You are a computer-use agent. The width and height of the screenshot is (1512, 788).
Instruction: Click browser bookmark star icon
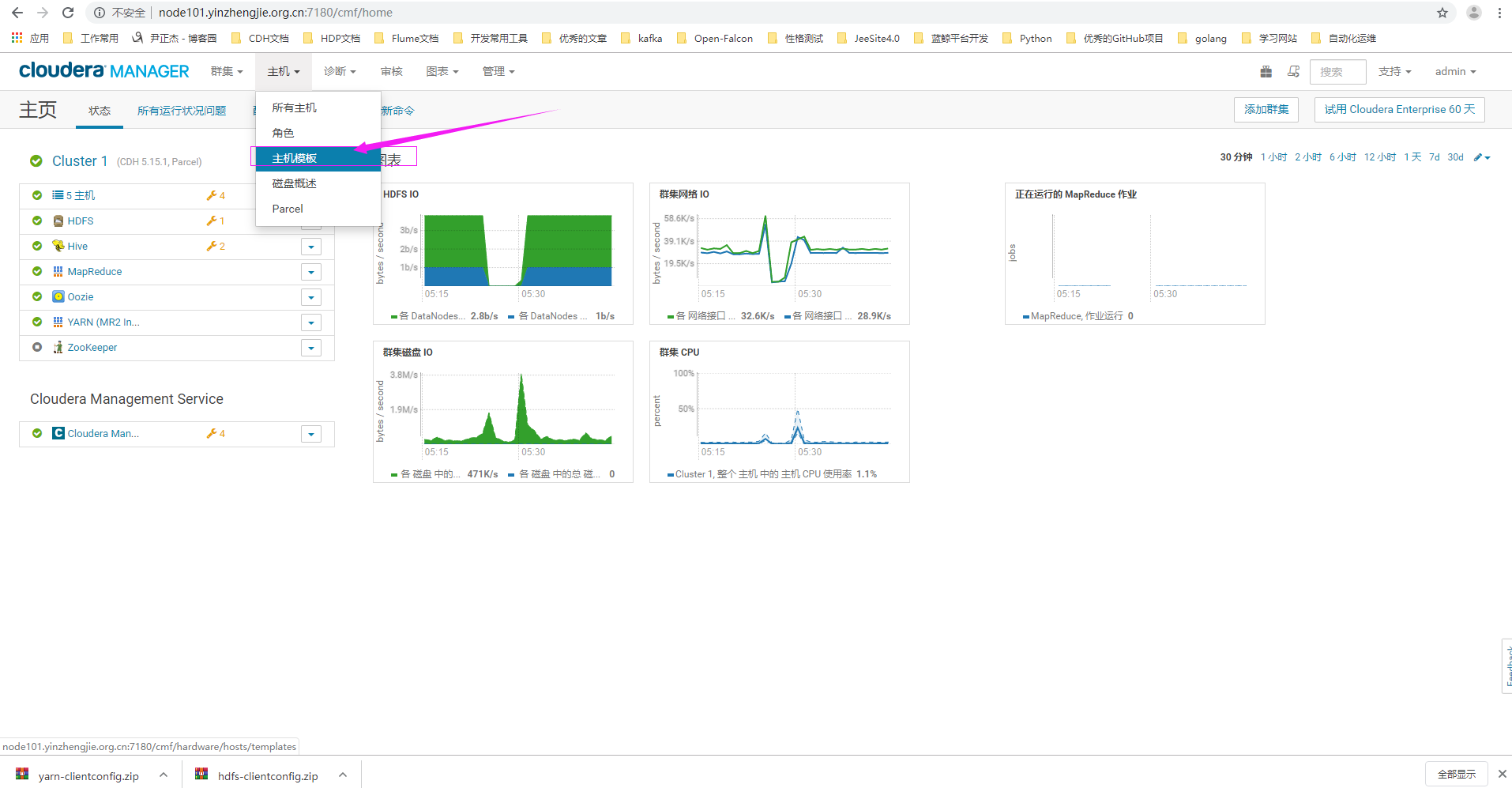click(1442, 13)
